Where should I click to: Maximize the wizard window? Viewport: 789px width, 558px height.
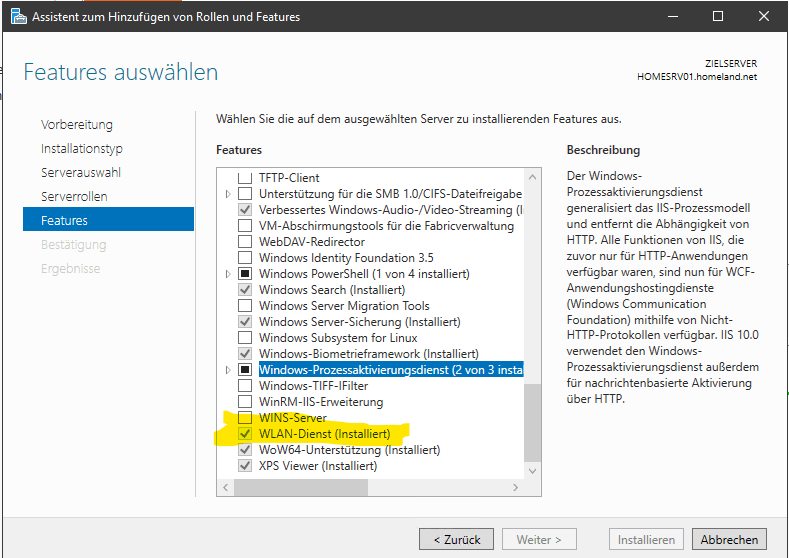718,16
